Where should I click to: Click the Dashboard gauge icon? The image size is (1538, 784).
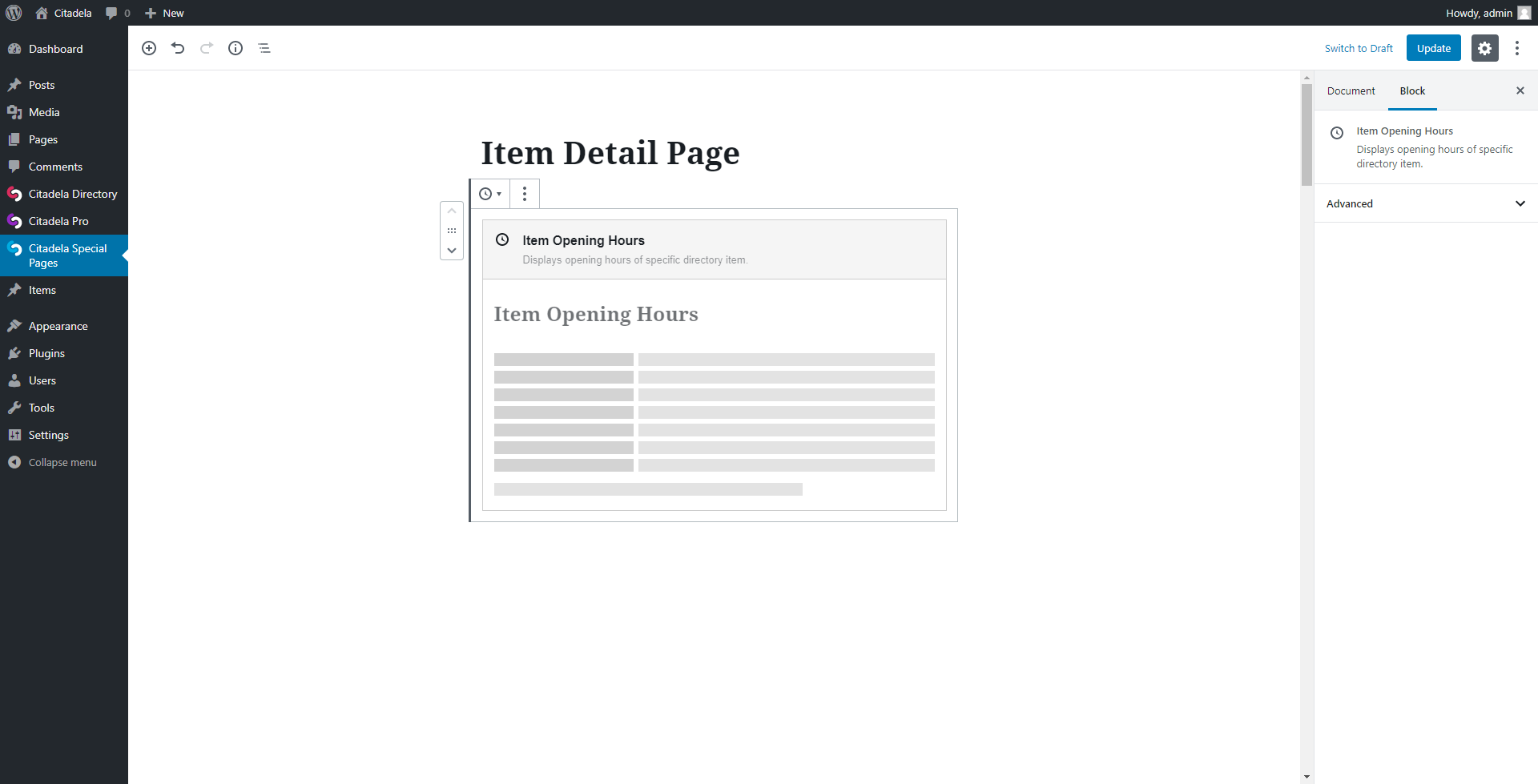click(x=14, y=49)
